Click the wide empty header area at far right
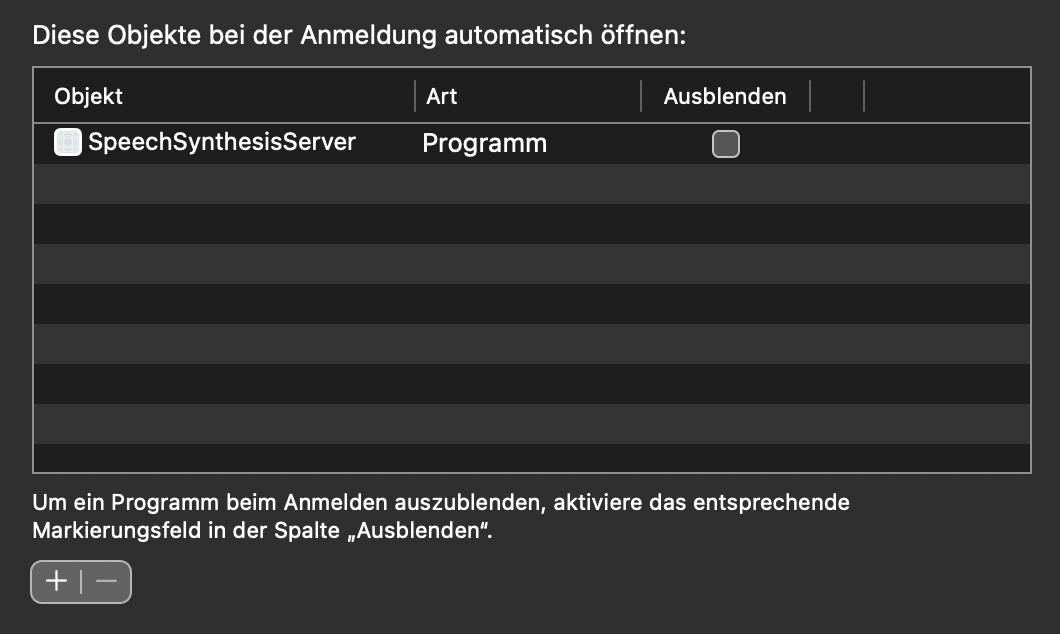Screen dimensions: 1060x634 tap(946, 96)
